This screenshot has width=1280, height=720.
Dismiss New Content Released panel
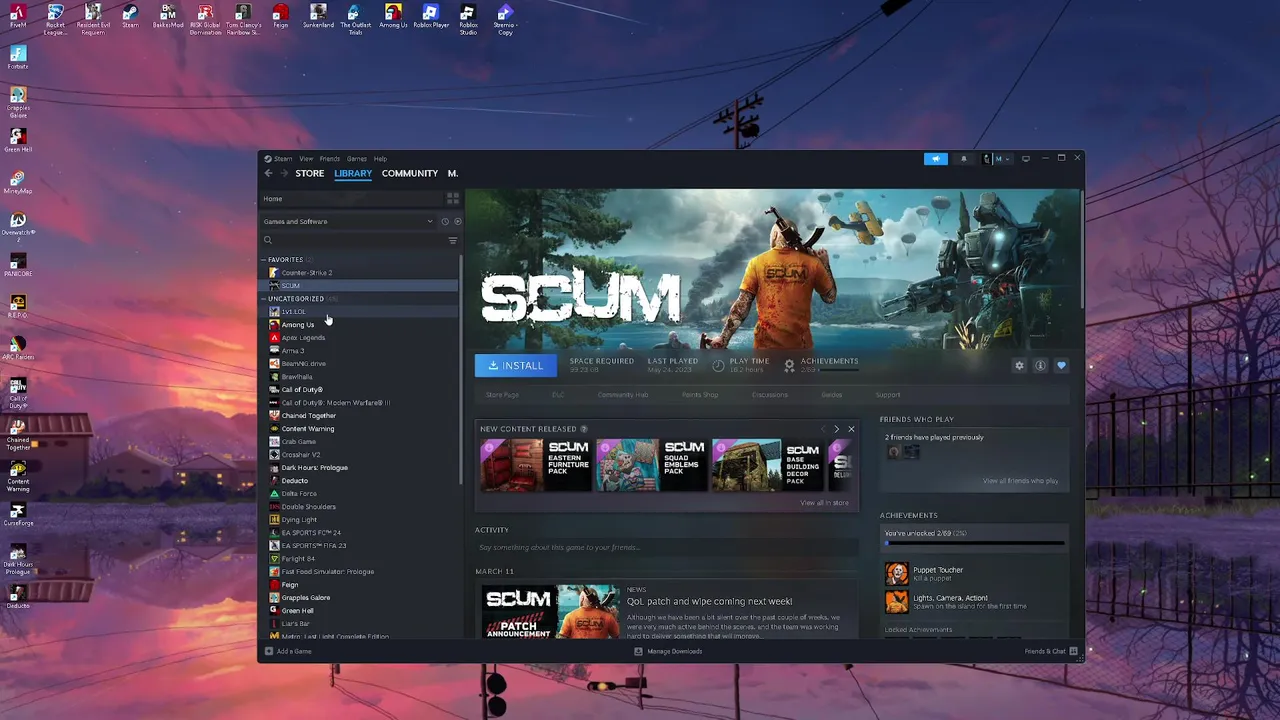(851, 429)
